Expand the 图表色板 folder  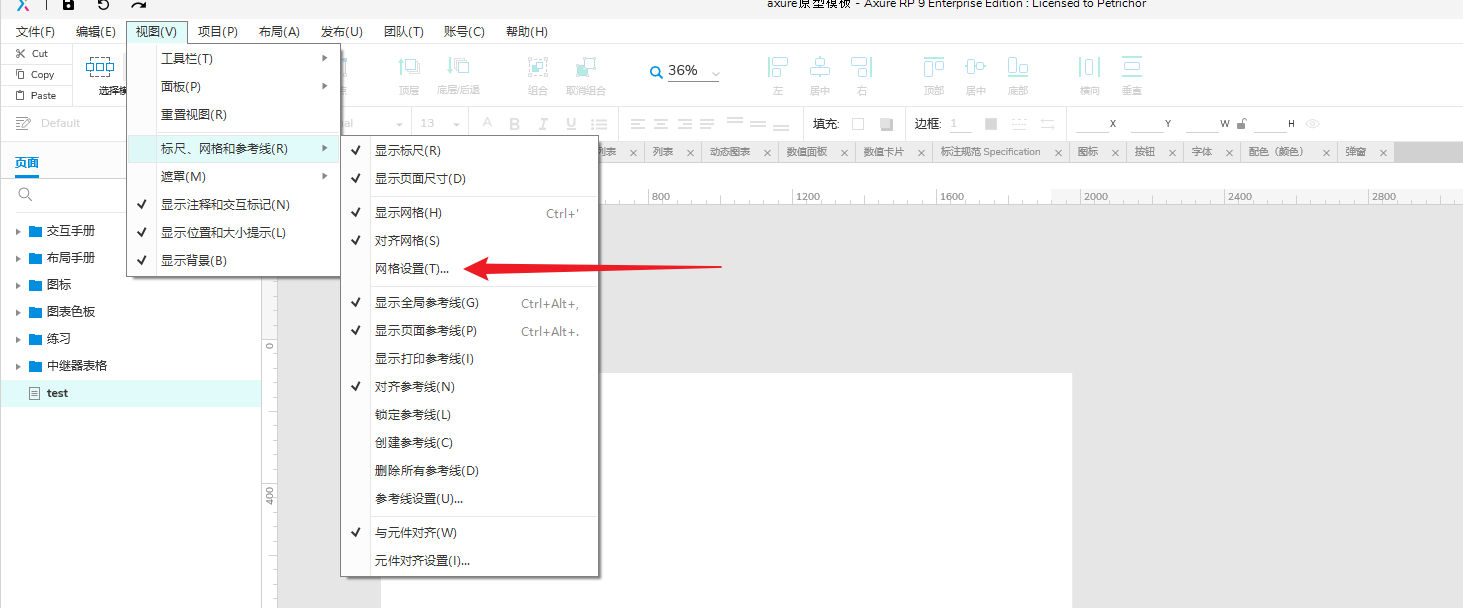(x=18, y=312)
